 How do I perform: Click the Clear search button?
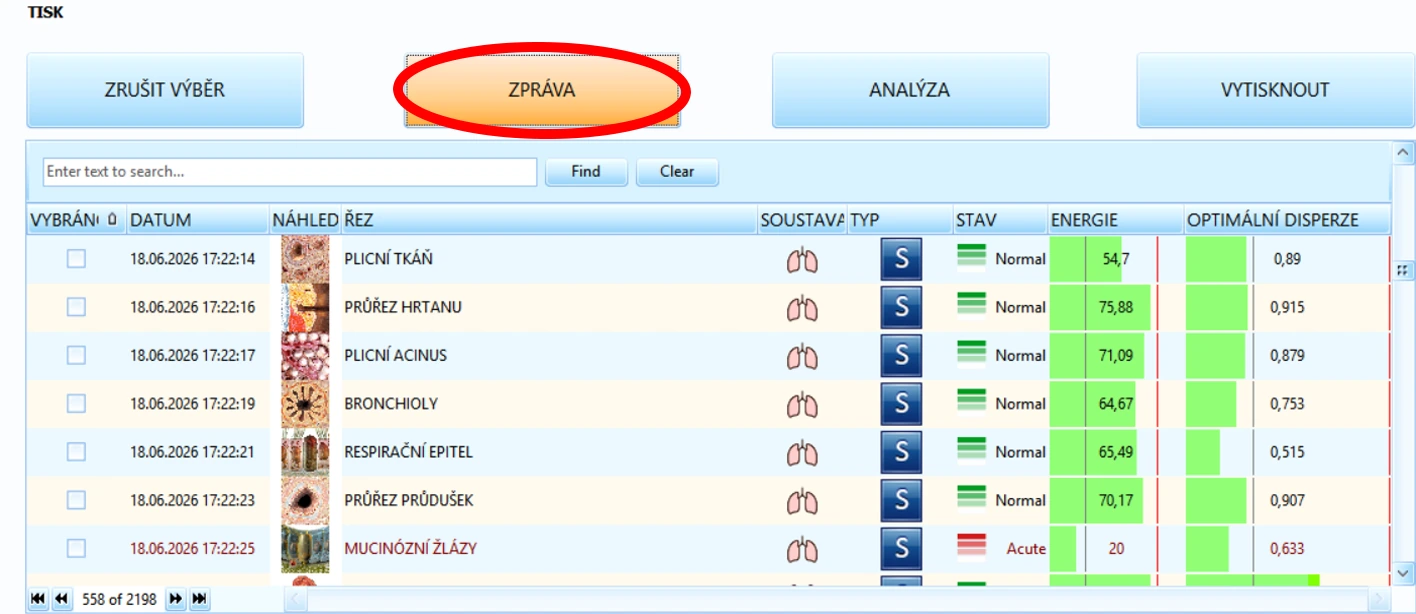click(677, 172)
